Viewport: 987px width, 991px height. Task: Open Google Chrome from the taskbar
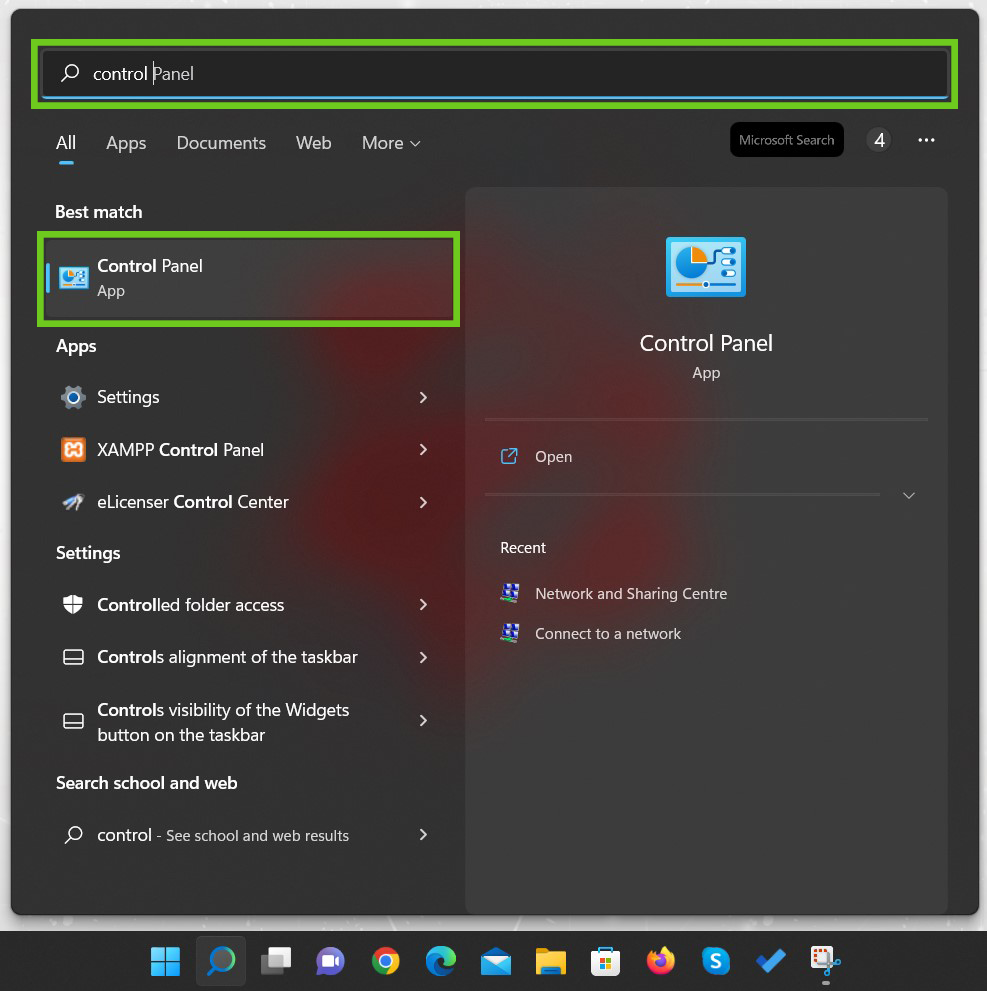[x=385, y=962]
